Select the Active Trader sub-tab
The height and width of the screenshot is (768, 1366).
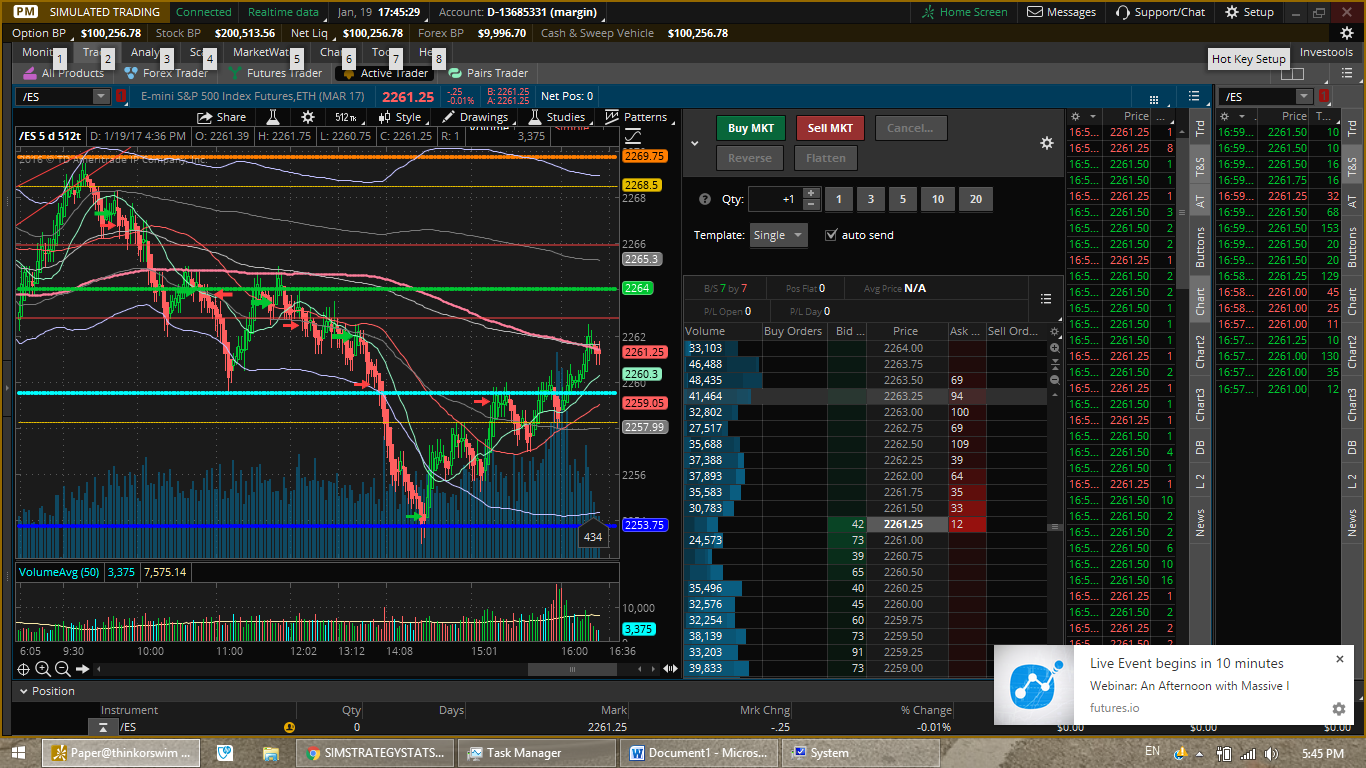[x=385, y=73]
